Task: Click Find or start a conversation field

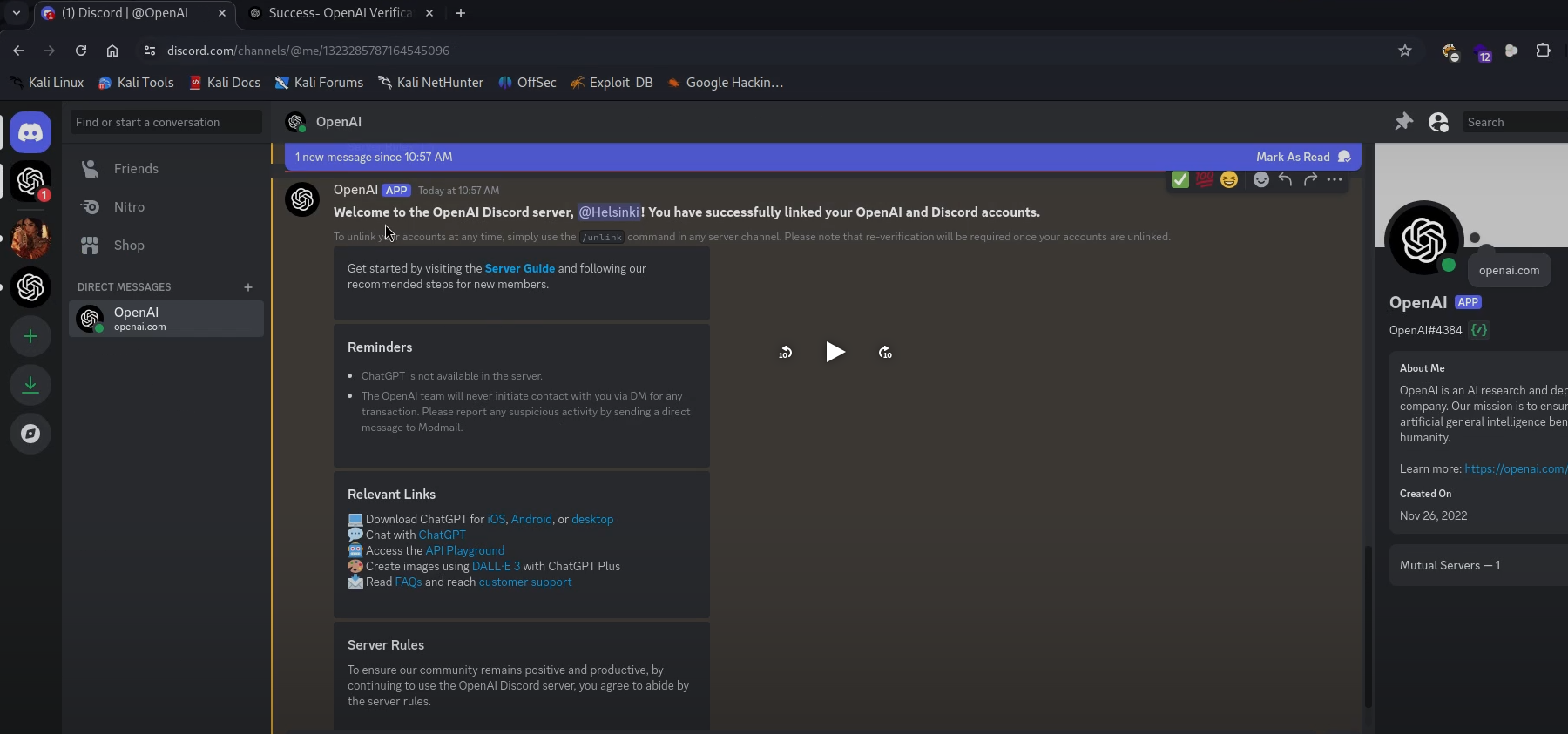Action: click(166, 122)
